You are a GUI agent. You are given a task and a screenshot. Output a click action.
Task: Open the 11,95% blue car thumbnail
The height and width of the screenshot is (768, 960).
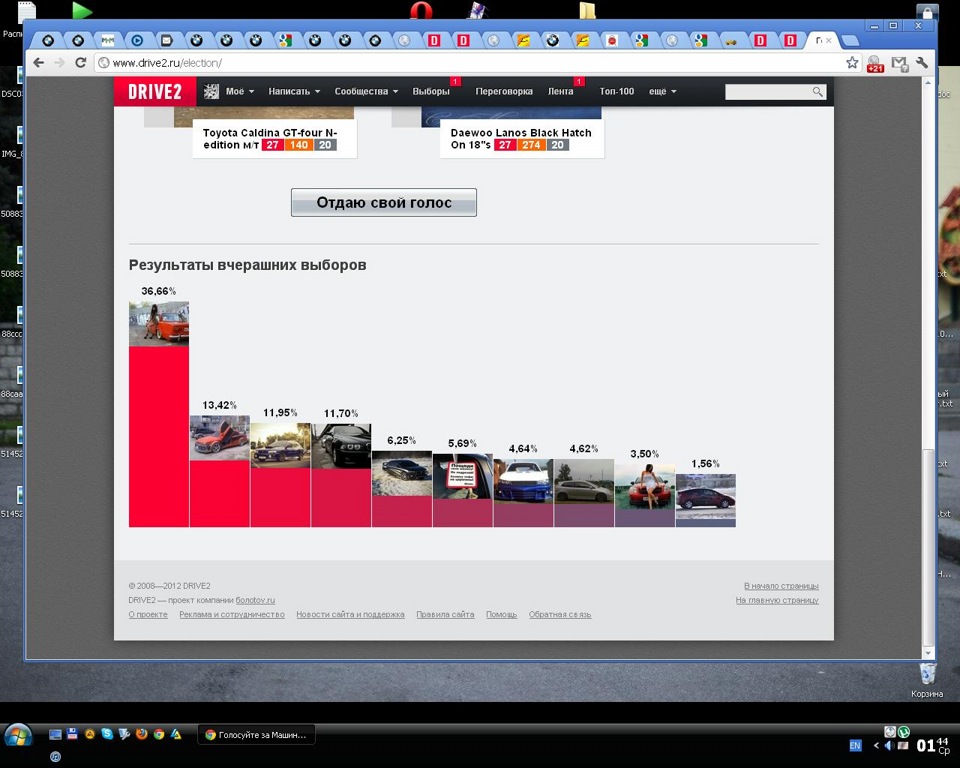(280, 445)
